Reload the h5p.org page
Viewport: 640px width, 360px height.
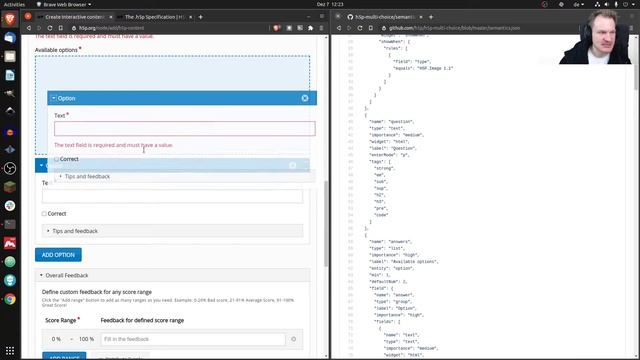[x=50, y=28]
